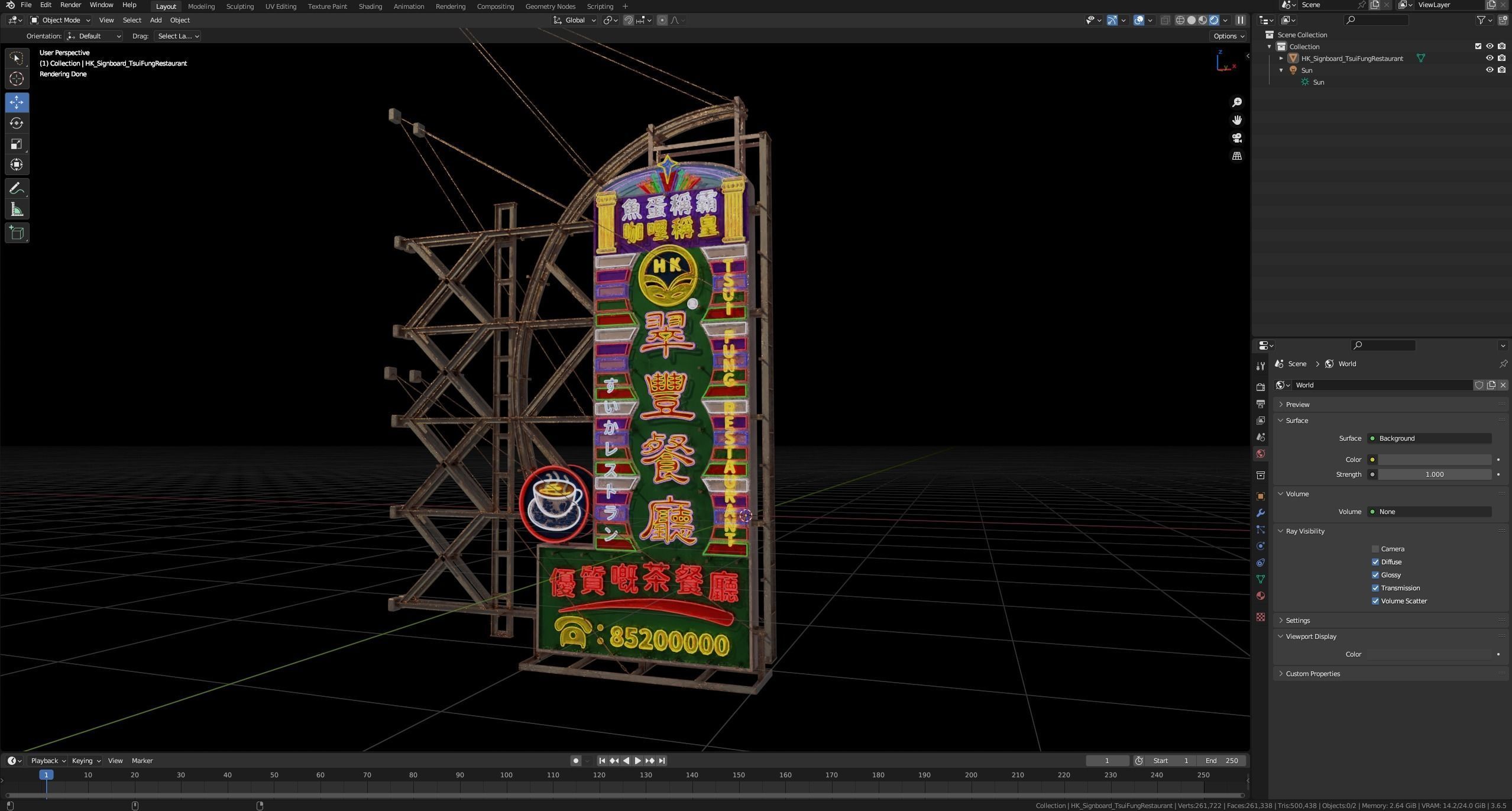Activate the Rotate tool
The image size is (1512, 811).
tap(17, 123)
